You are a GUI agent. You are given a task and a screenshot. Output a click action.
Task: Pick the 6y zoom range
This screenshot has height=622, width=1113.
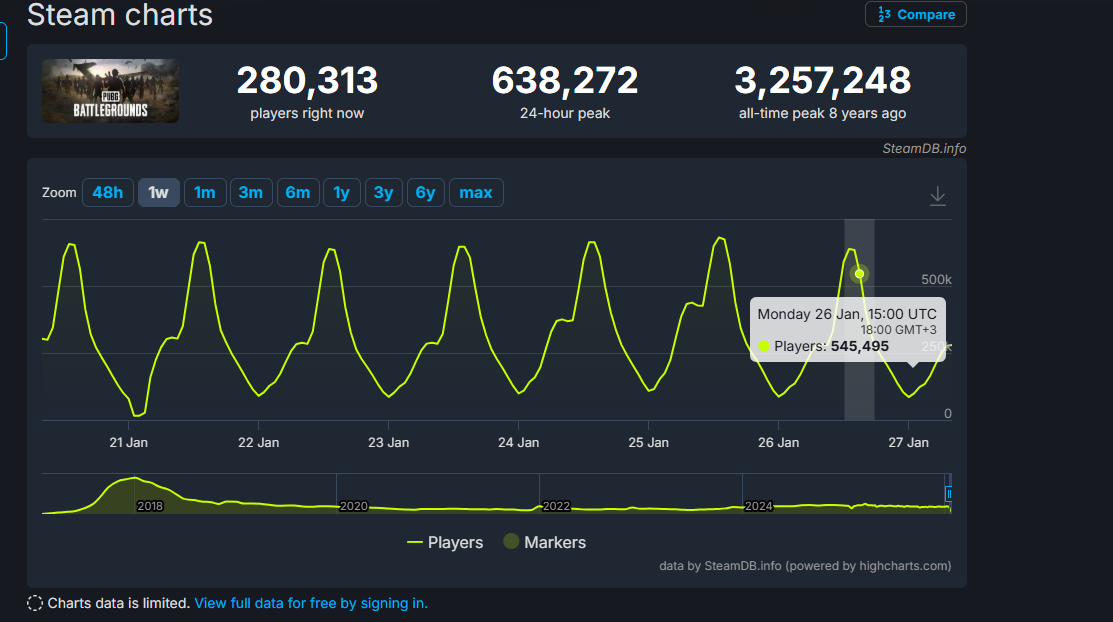[425, 192]
